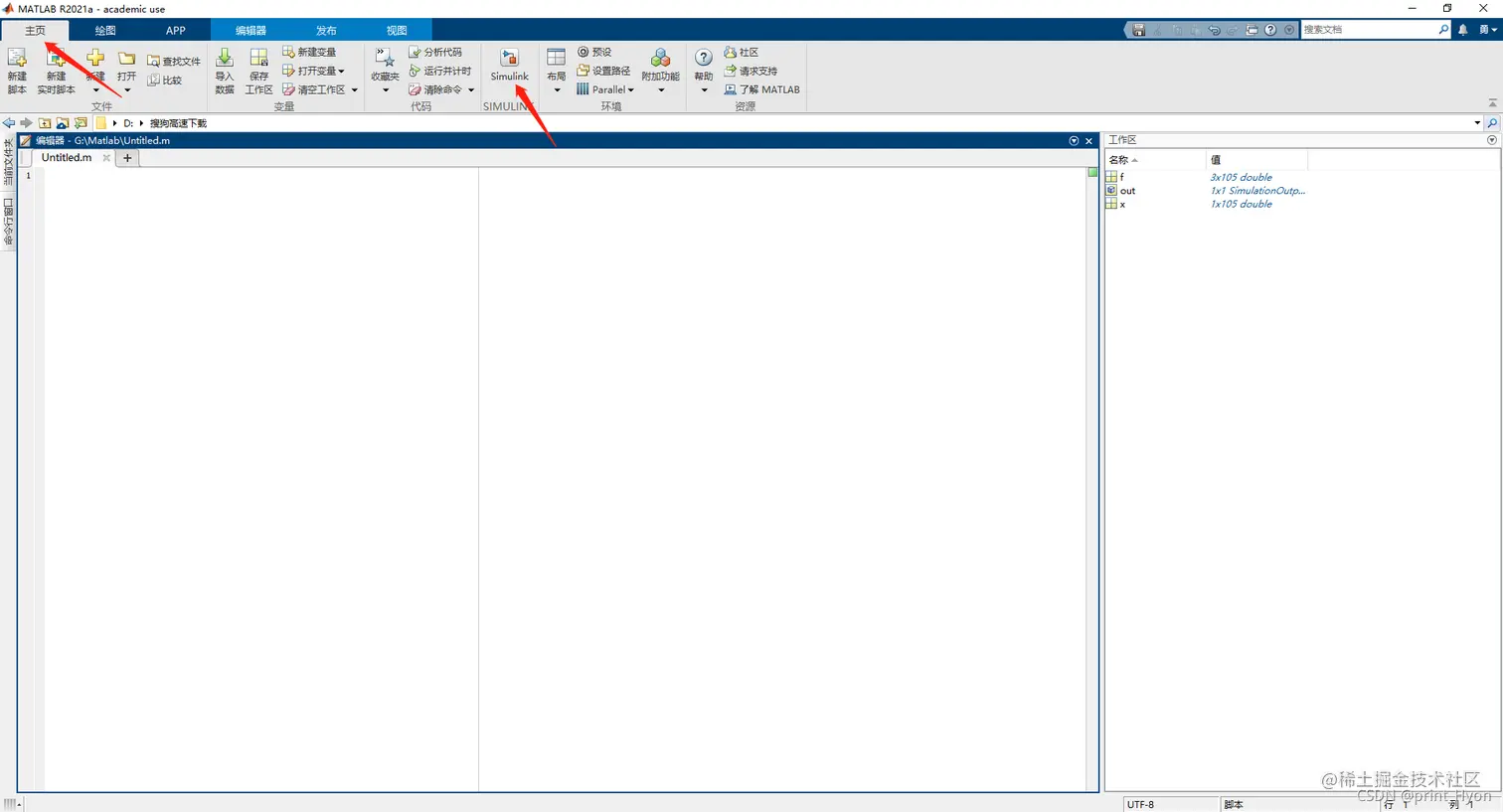Open the 附加功能 (Add-Ons) menu
1503x812 pixels.
(660, 71)
